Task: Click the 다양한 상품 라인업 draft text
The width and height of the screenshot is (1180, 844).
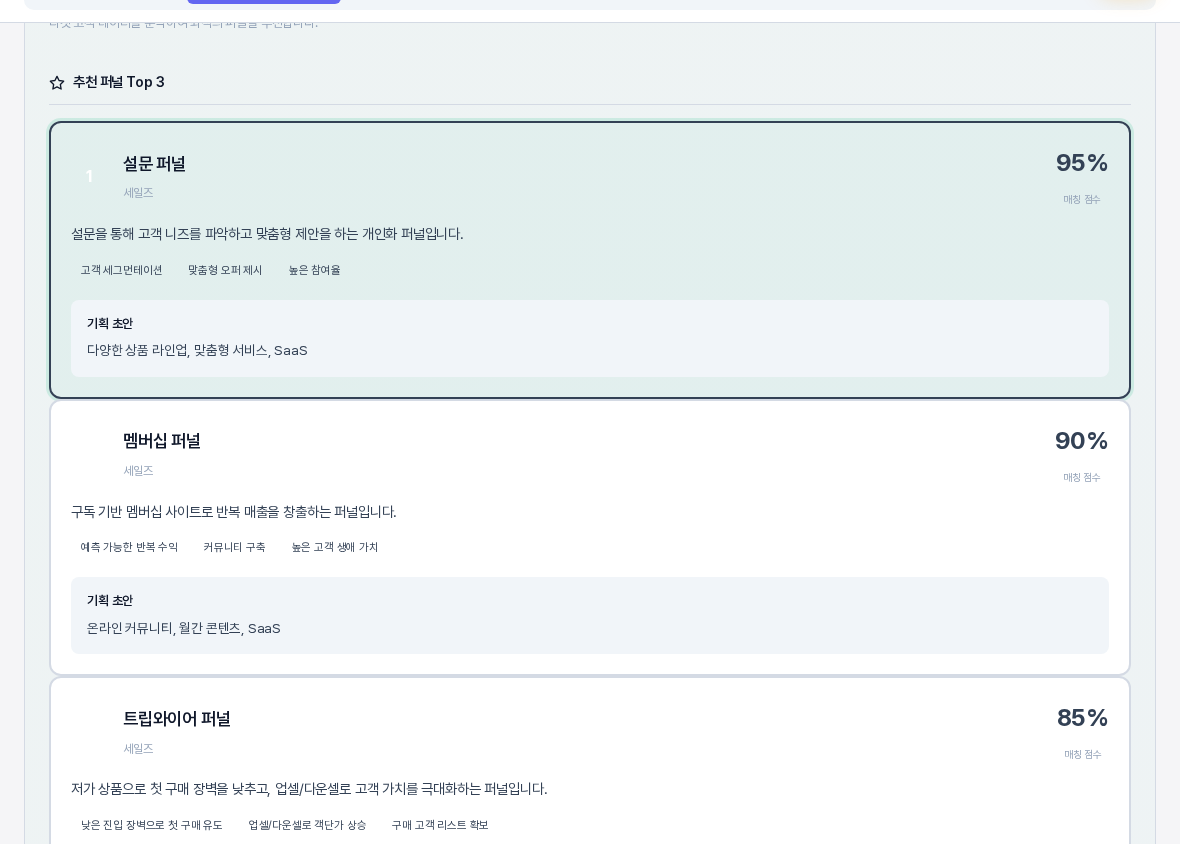Action: pos(197,351)
